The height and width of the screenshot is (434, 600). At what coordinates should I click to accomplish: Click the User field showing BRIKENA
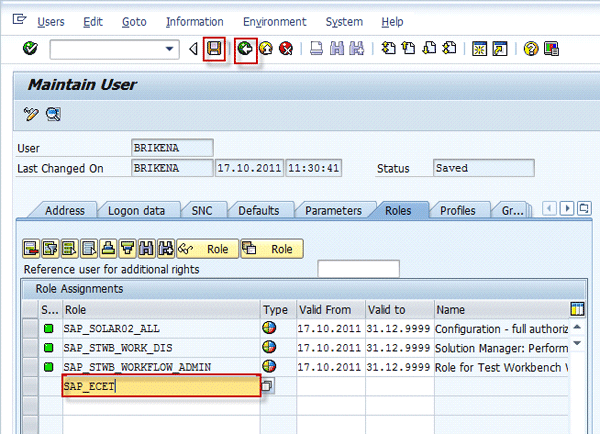click(x=172, y=148)
